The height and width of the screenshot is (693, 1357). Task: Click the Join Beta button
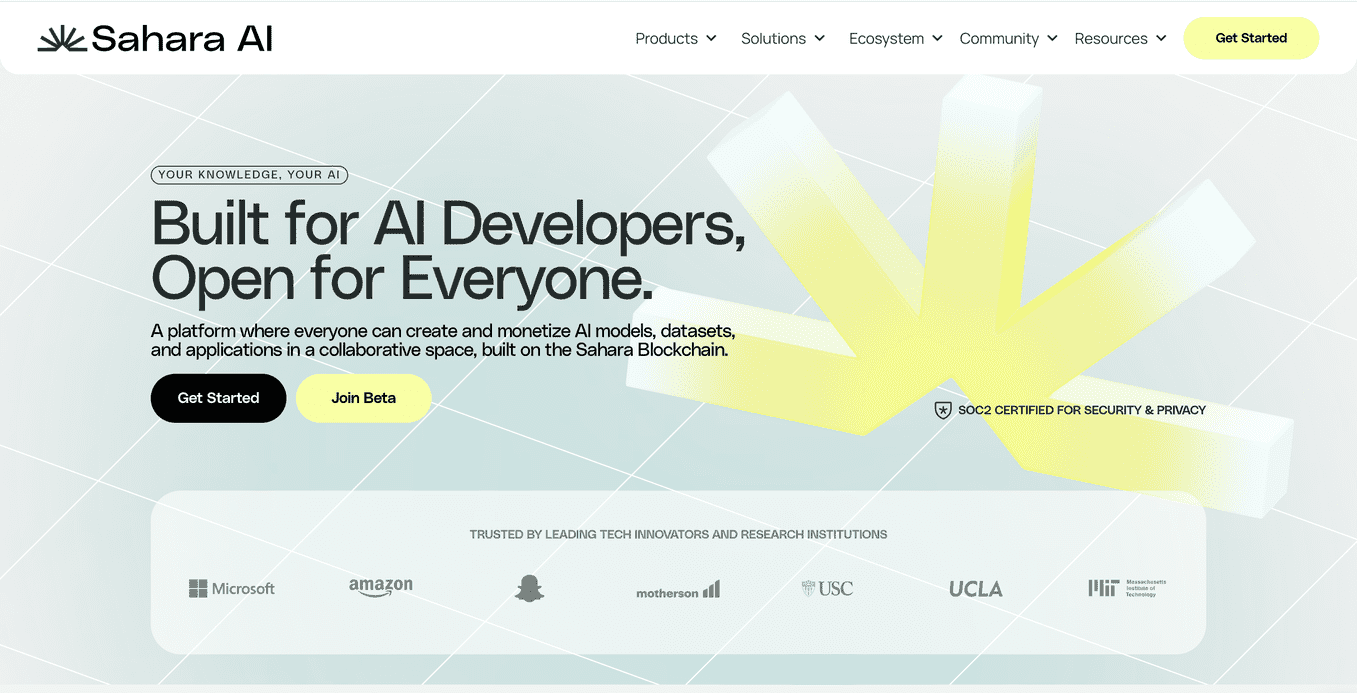pyautogui.click(x=363, y=398)
